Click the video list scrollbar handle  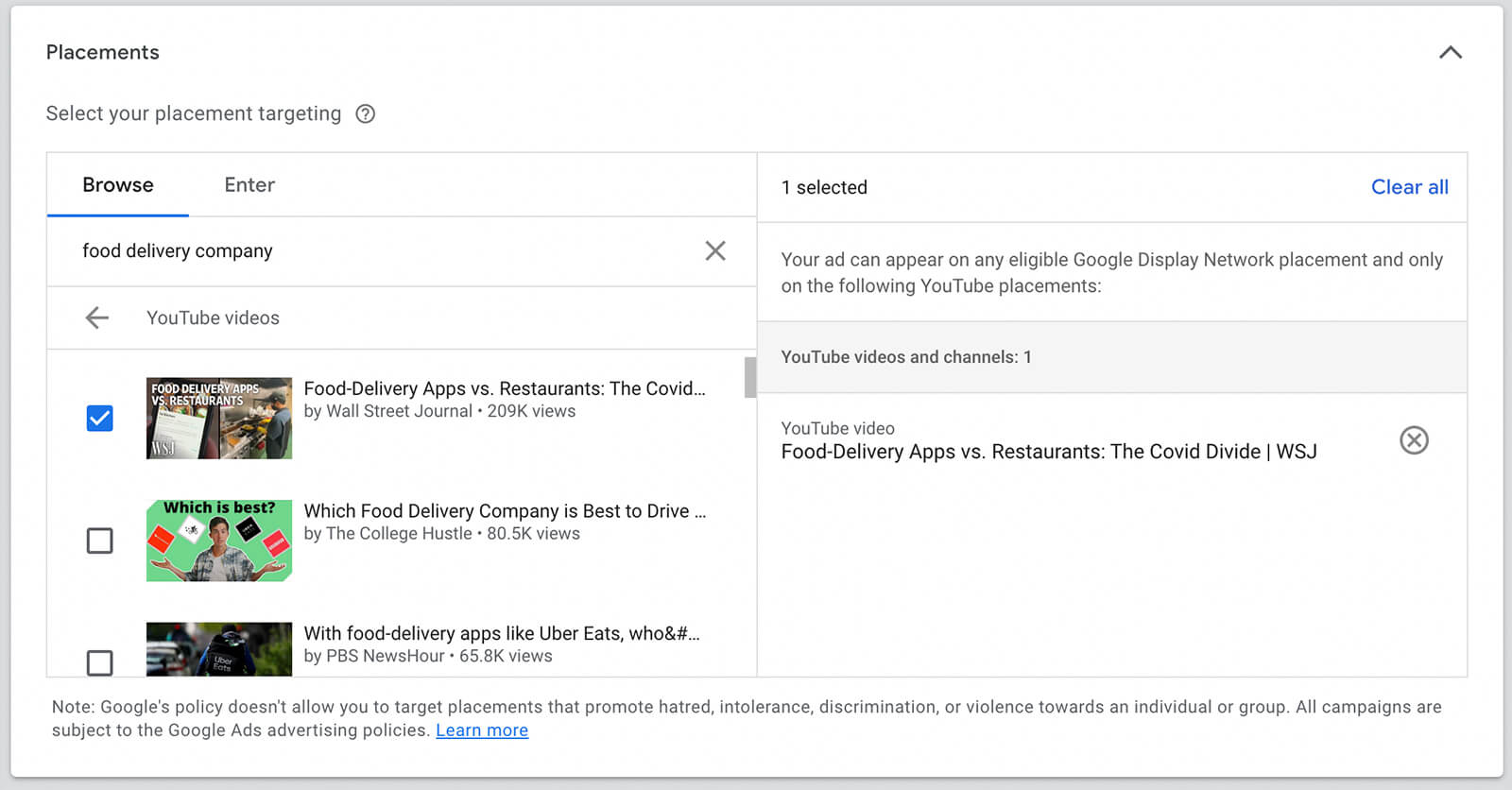point(750,377)
